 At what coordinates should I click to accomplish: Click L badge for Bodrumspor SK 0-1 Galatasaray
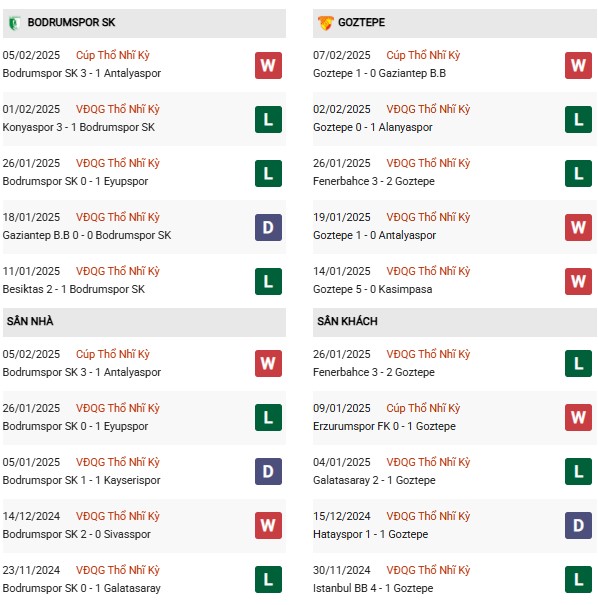point(268,579)
